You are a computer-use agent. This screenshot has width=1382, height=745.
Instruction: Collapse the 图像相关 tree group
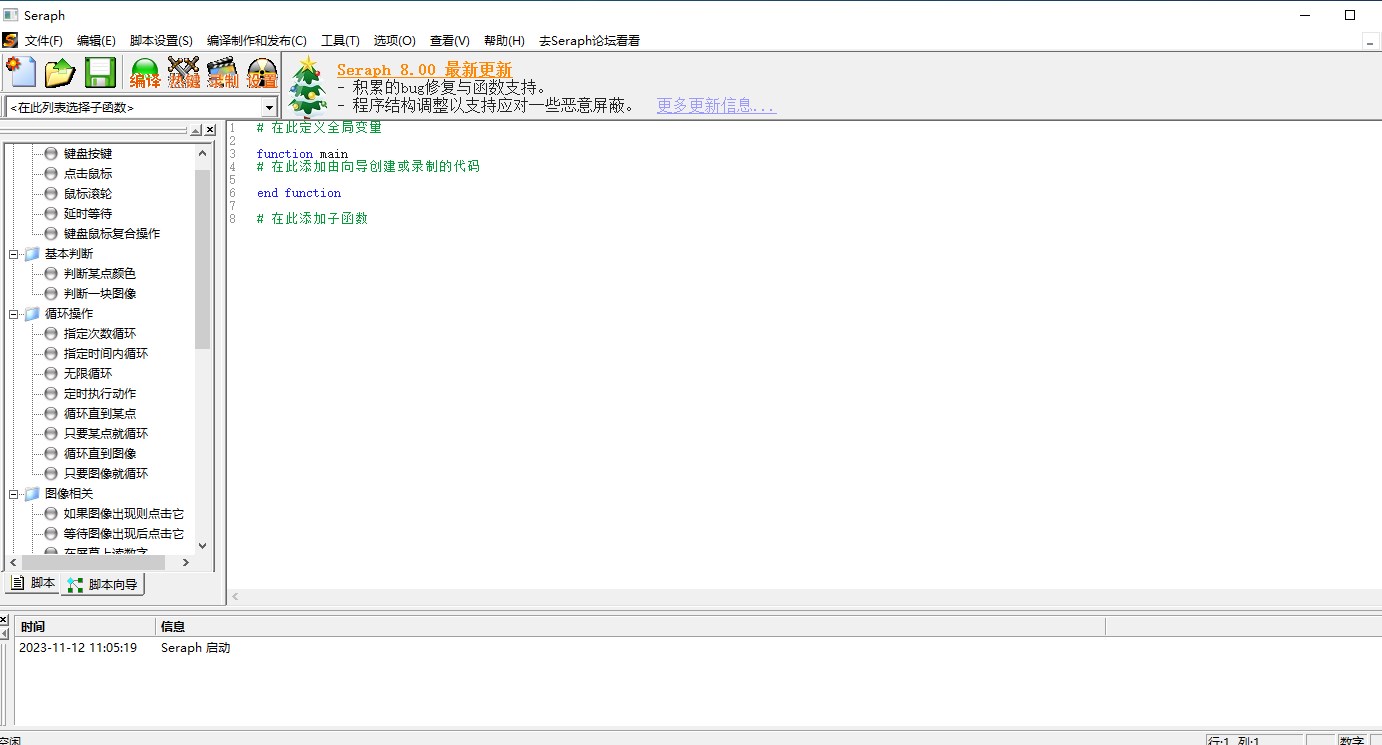pyautogui.click(x=14, y=494)
